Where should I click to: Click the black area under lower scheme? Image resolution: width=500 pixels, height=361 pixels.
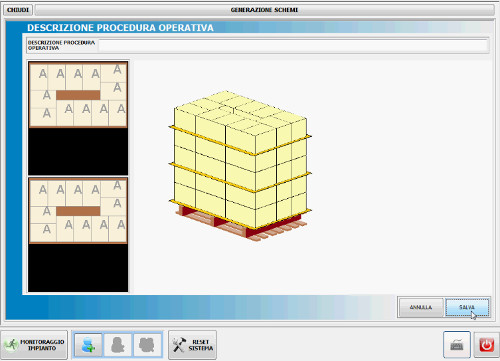[x=78, y=268]
